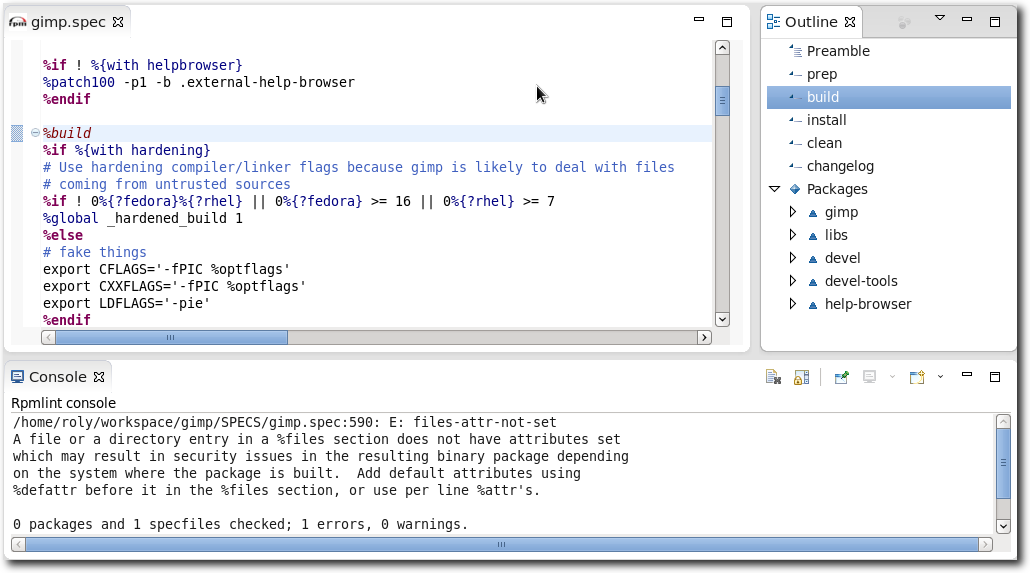Open the dropdown beside Open Console

pos(940,377)
